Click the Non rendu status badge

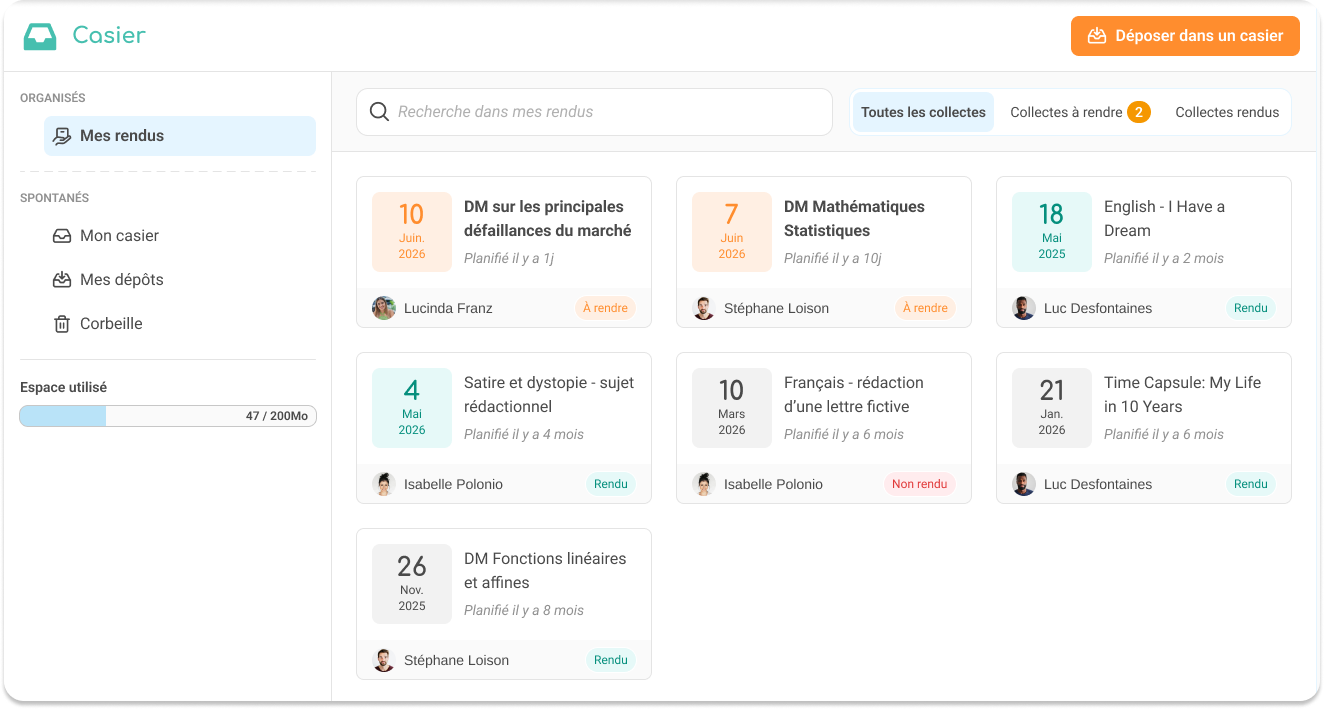919,484
